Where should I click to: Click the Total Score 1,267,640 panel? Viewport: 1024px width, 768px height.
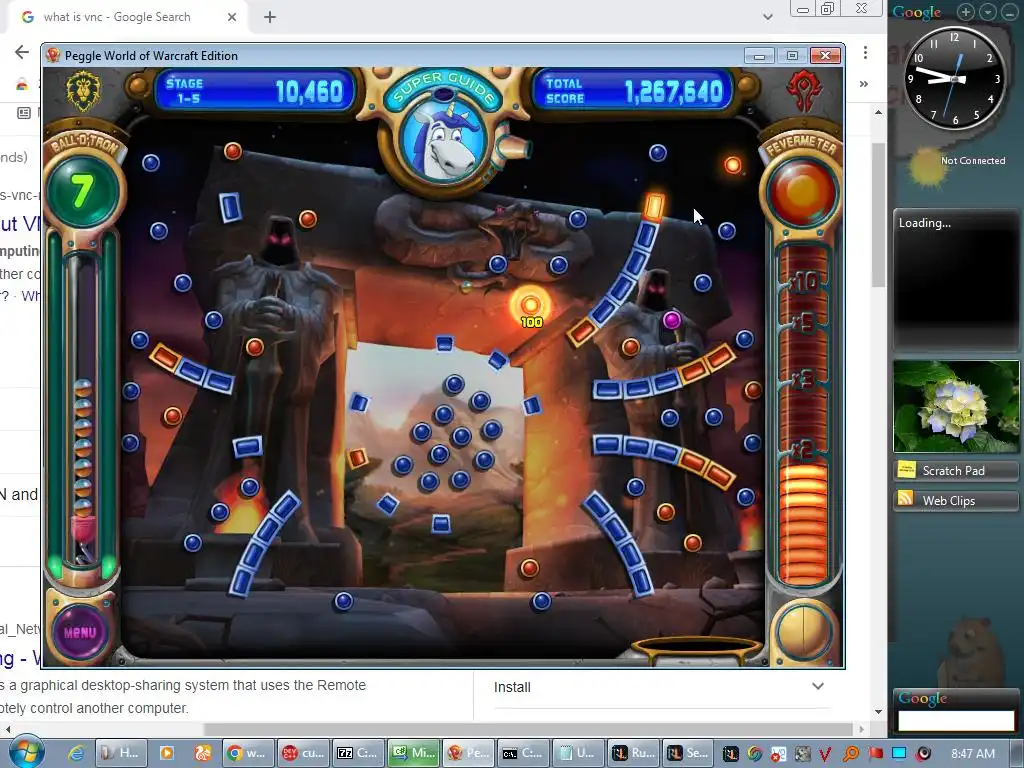point(633,90)
